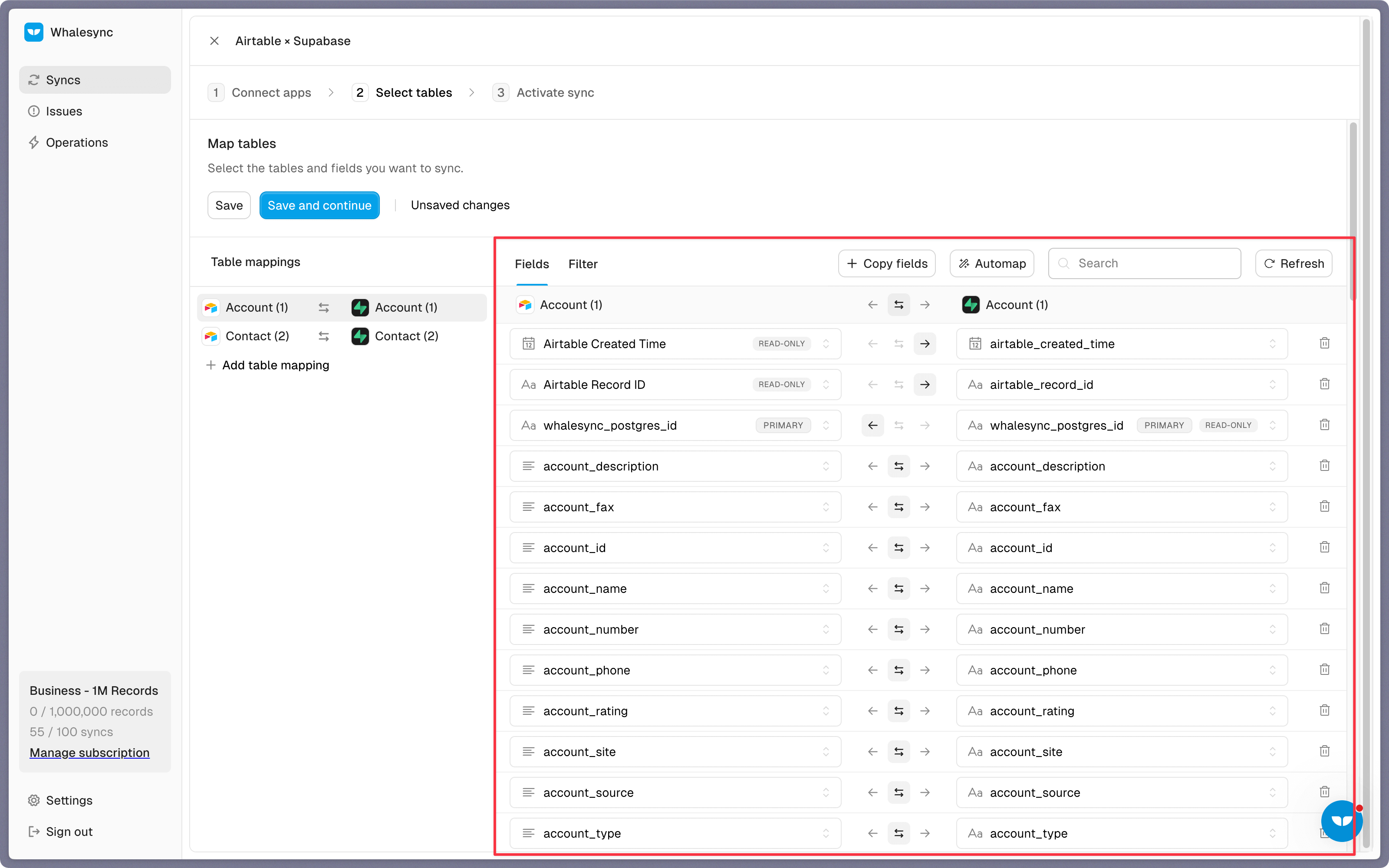1389x868 pixels.
Task: Delete the account_site field mapping
Action: 1324,751
